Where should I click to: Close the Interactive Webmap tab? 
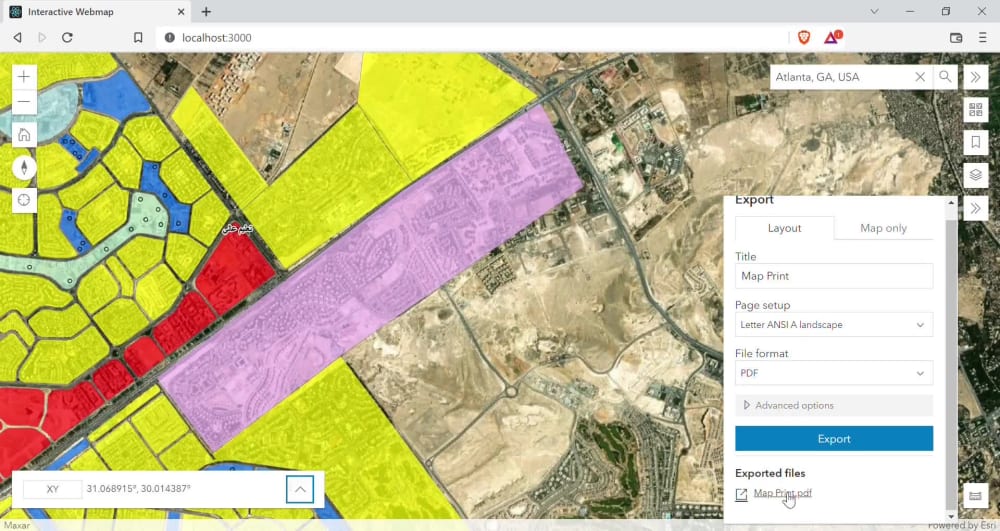(x=181, y=11)
